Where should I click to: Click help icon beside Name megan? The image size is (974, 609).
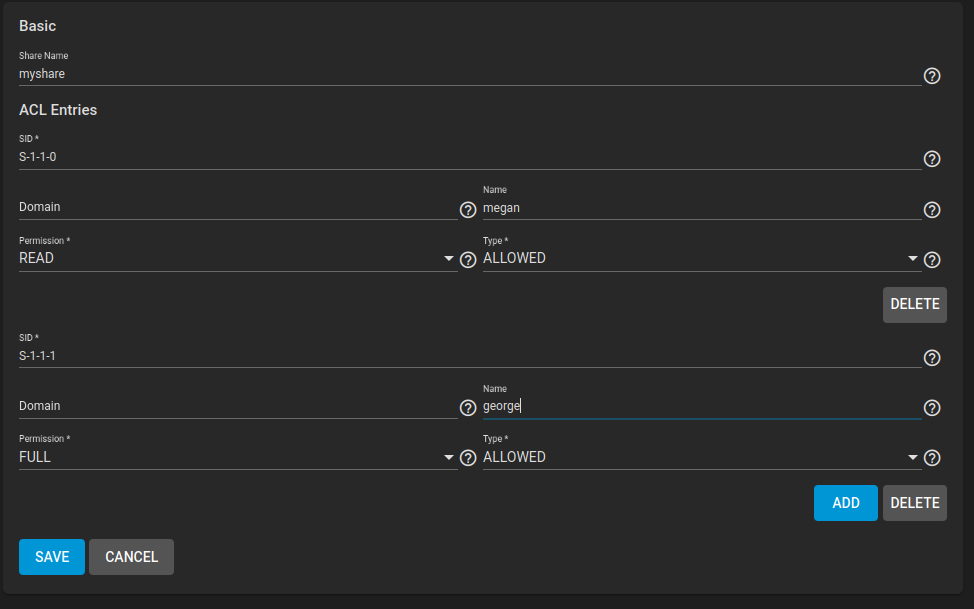point(932,210)
